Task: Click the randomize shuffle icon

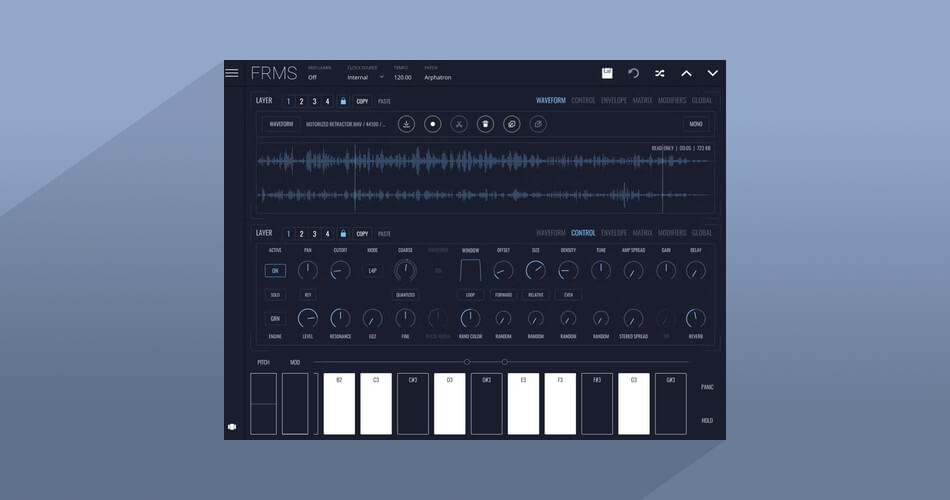Action: [x=660, y=73]
